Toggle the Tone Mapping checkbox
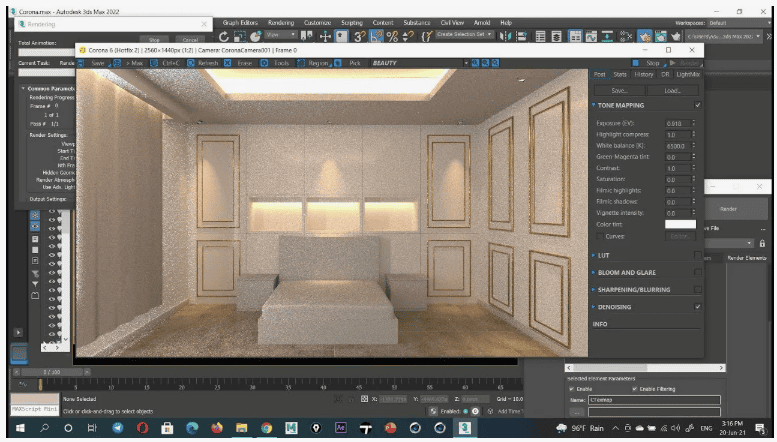The image size is (777, 442). tap(698, 105)
